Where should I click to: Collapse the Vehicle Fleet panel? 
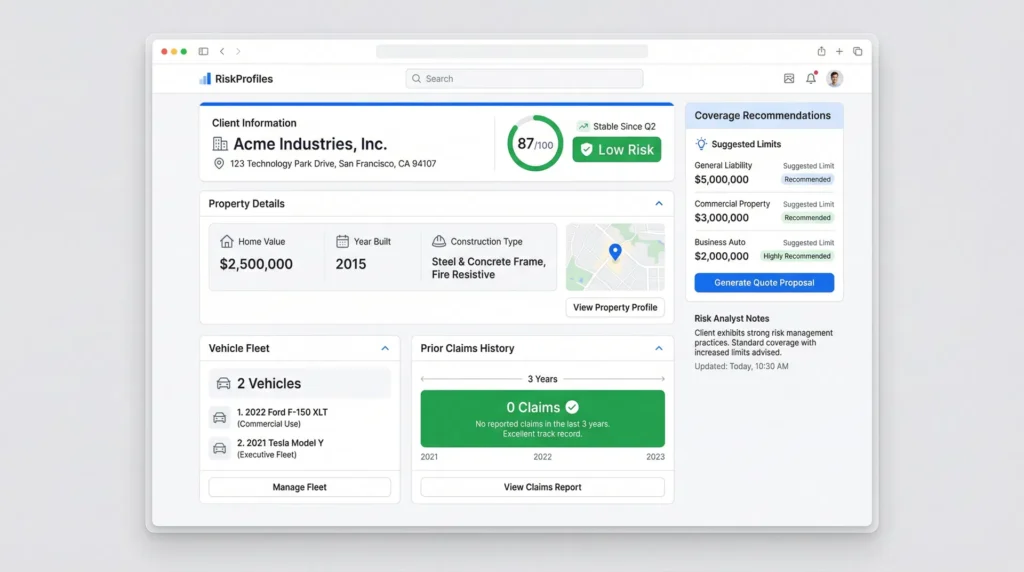click(385, 349)
